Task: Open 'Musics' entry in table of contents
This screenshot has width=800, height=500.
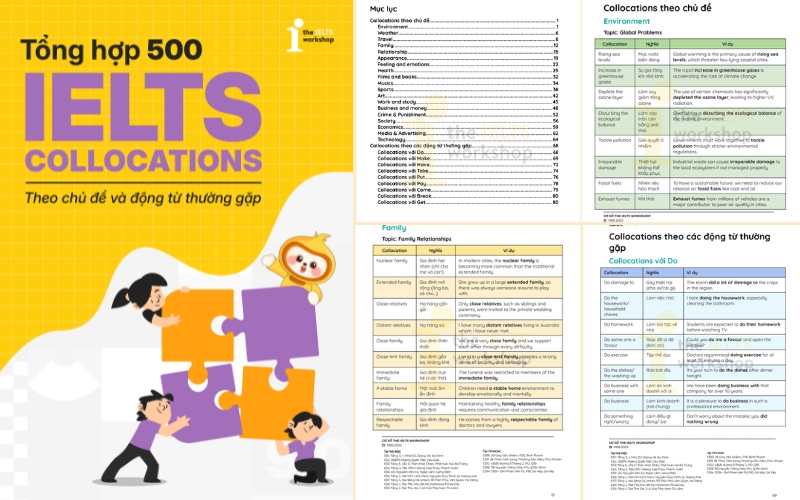Action: (468, 83)
